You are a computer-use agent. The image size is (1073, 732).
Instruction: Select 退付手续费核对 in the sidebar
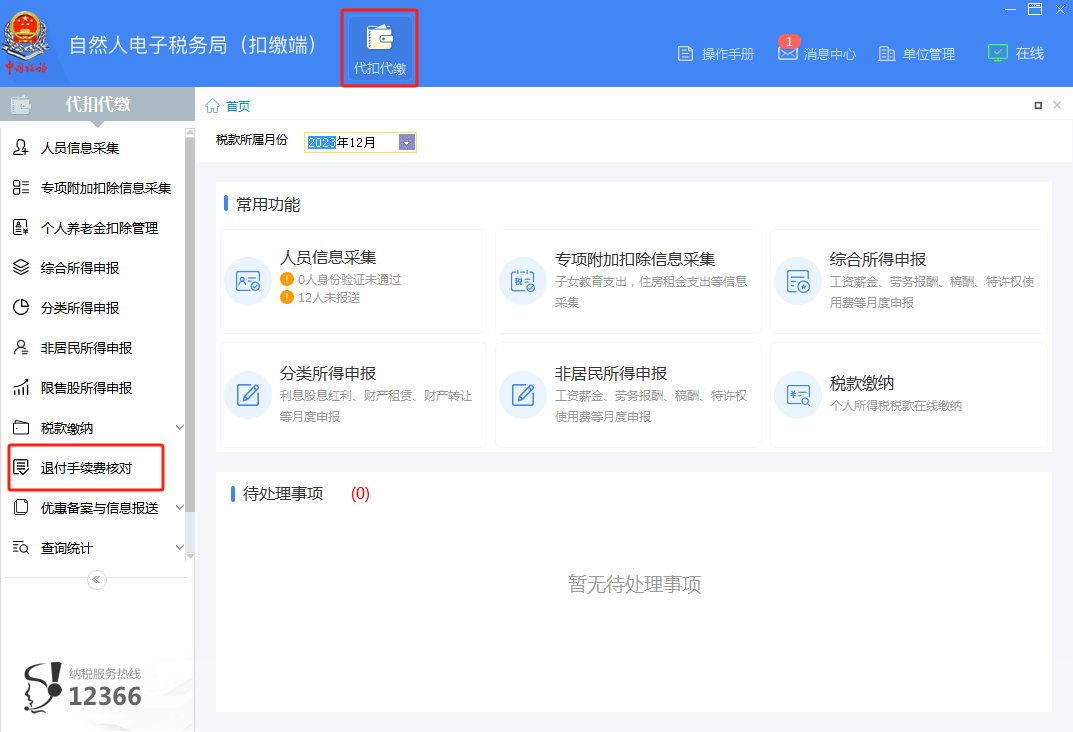point(86,468)
